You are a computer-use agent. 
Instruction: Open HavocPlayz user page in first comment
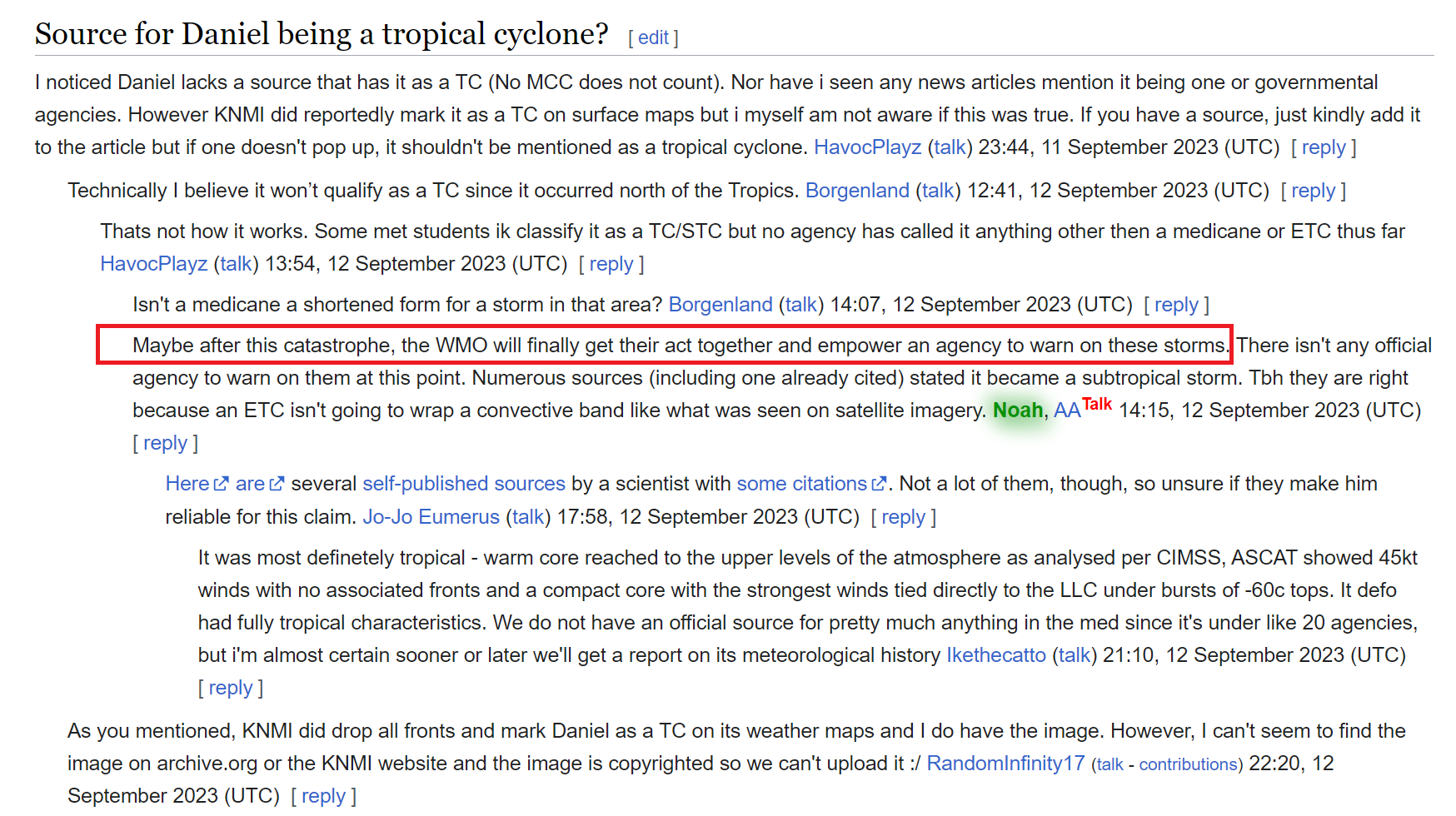867,147
